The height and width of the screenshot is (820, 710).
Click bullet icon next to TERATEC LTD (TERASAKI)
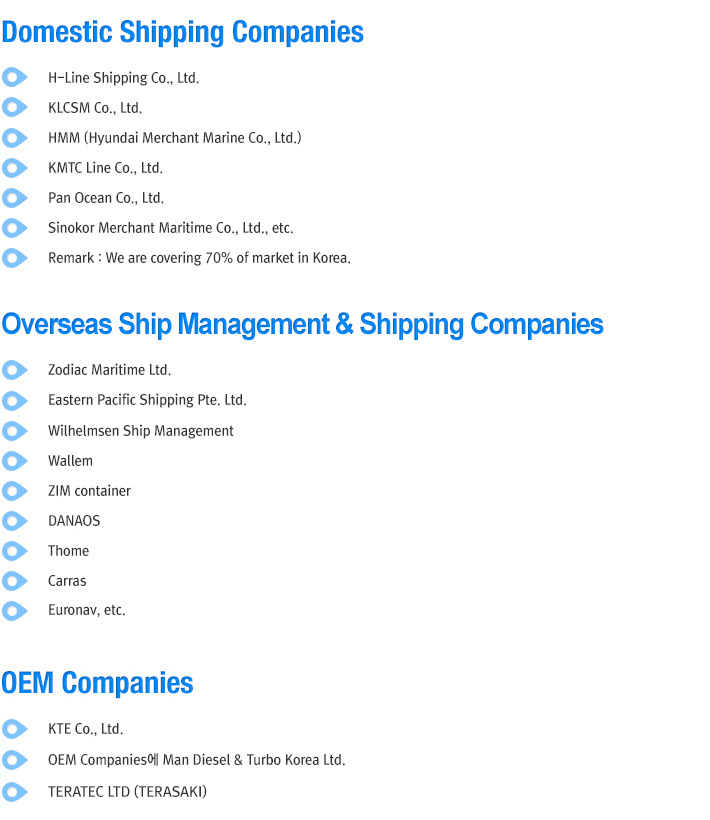tap(15, 792)
